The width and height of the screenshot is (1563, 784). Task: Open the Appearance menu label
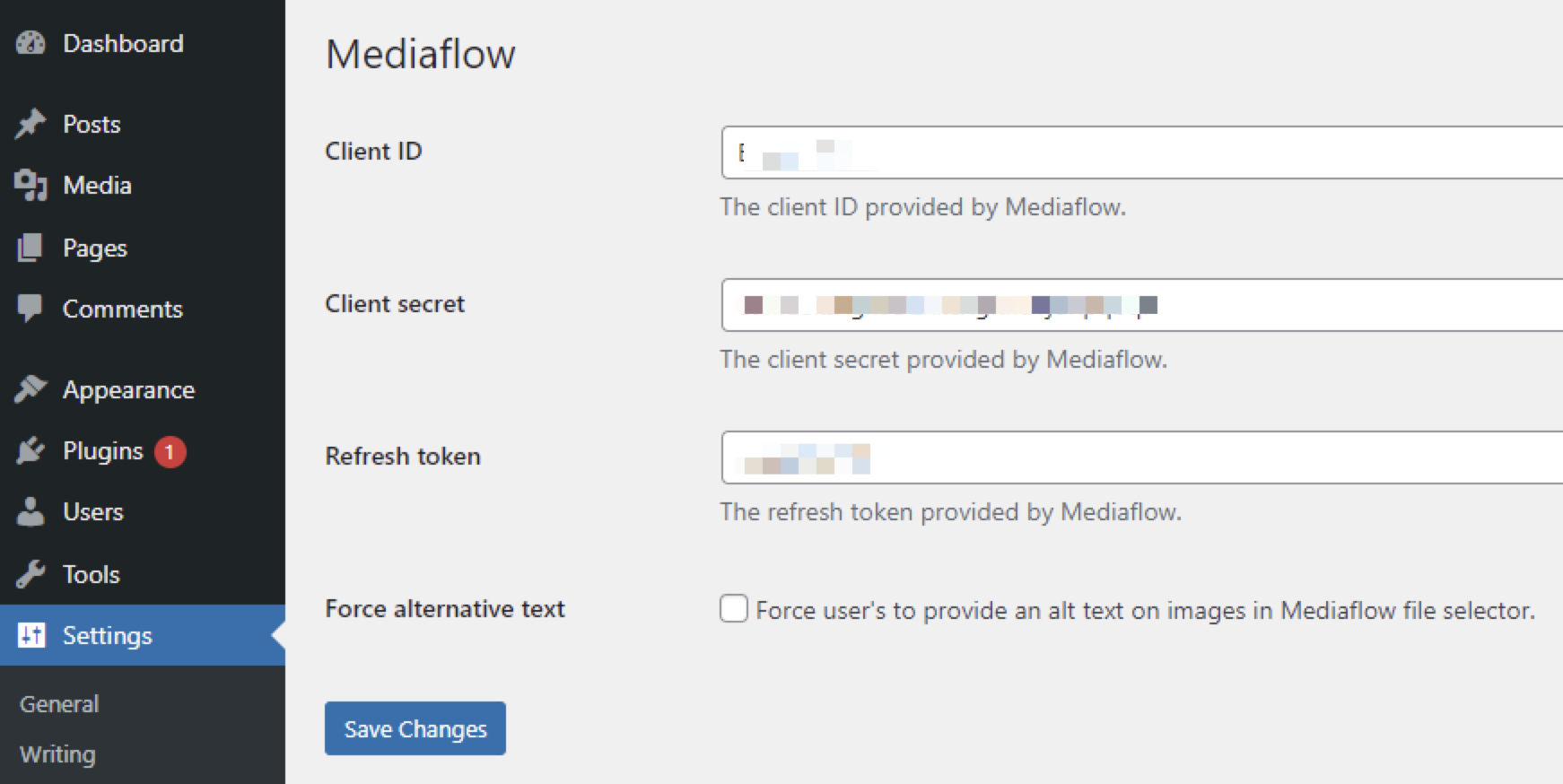click(128, 389)
